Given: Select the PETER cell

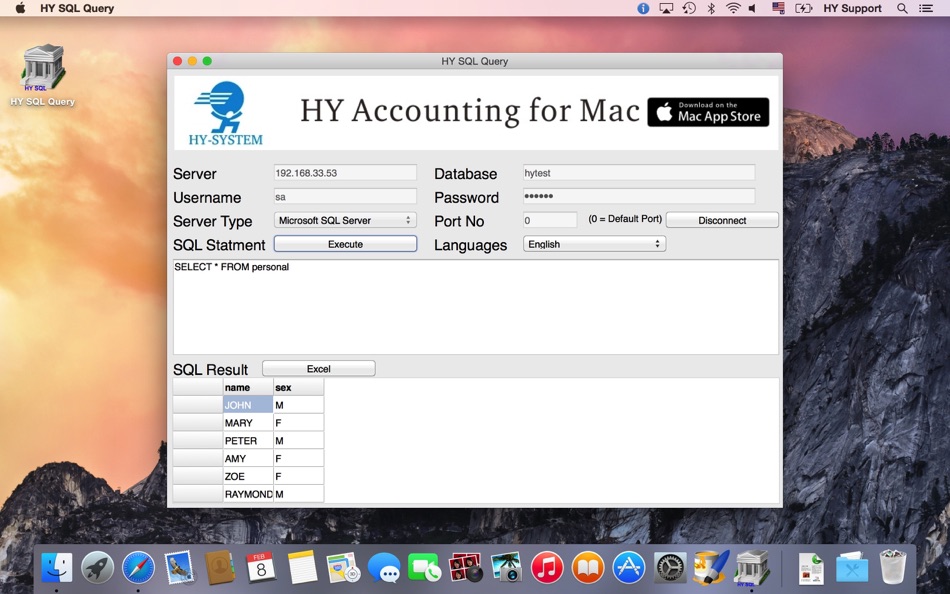Looking at the screenshot, I should tap(248, 441).
